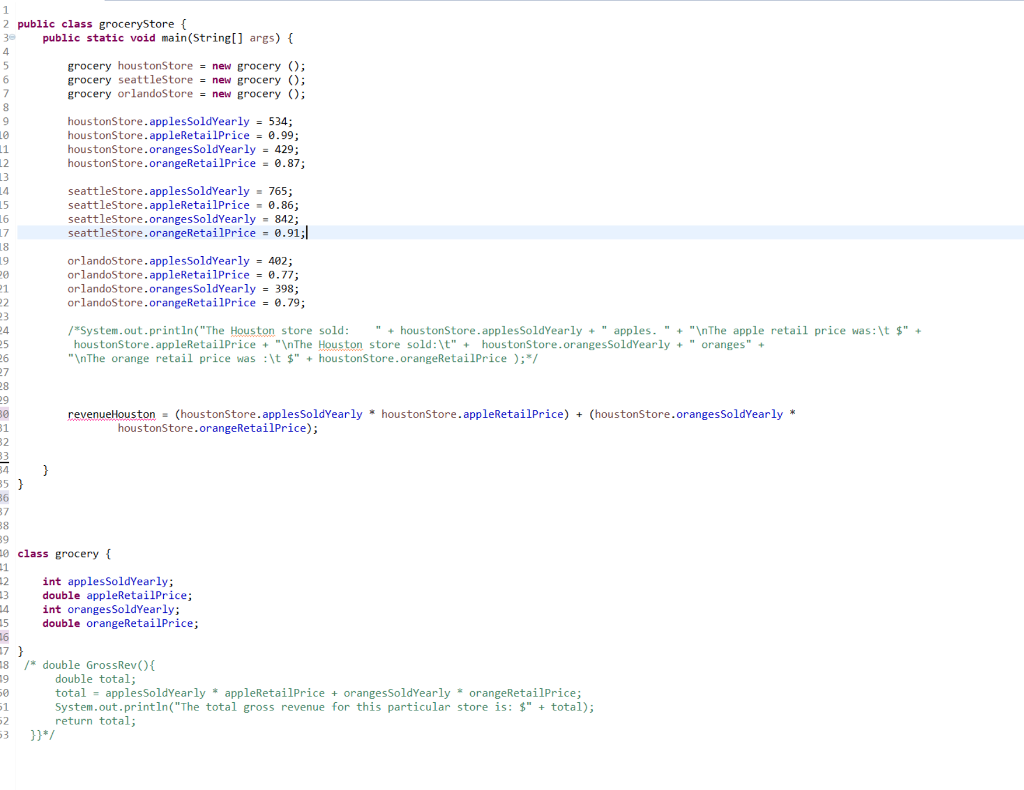Image resolution: width=1024 pixels, height=790 pixels.
Task: Place cursor in houstonStore.applesSoldYearly on line 9
Action: click(160, 121)
